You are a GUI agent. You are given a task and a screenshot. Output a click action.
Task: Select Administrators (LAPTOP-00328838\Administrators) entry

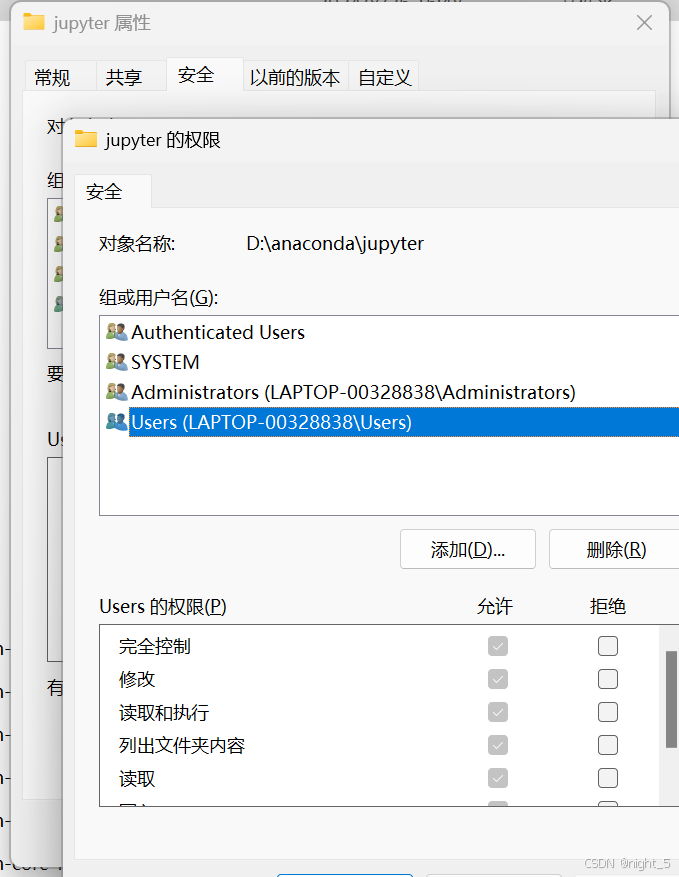(353, 393)
